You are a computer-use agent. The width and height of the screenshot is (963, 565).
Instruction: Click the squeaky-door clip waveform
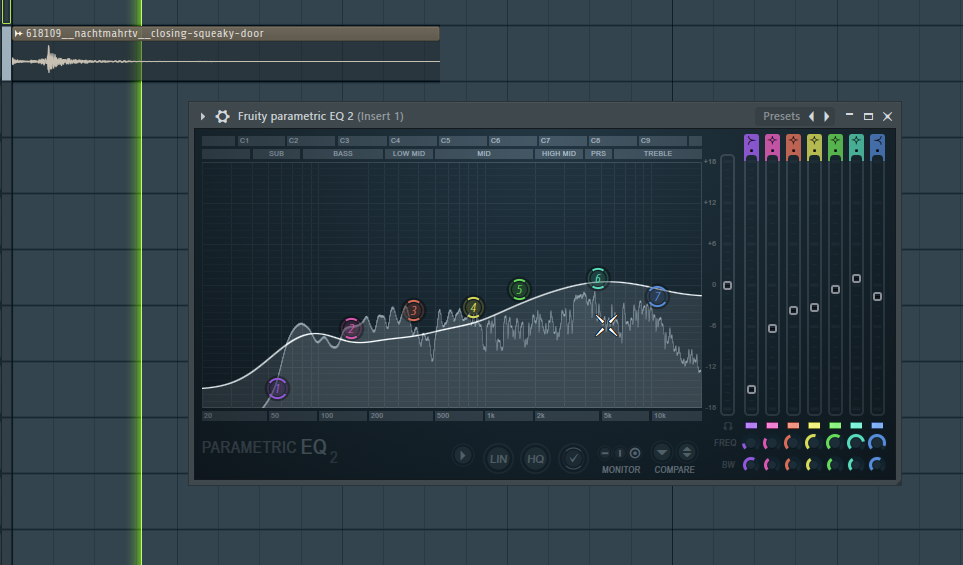click(226, 61)
